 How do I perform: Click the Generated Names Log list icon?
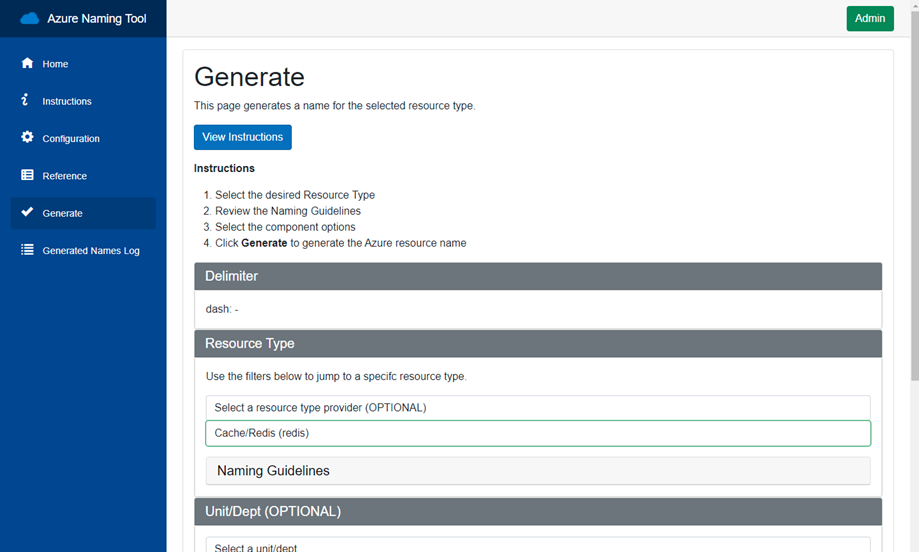click(x=27, y=250)
